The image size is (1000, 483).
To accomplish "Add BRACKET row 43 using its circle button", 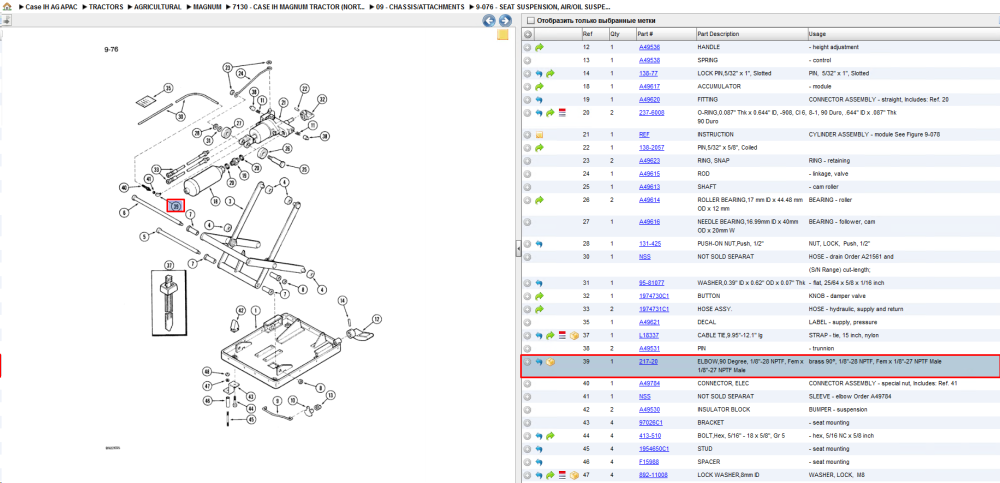I will (527, 422).
